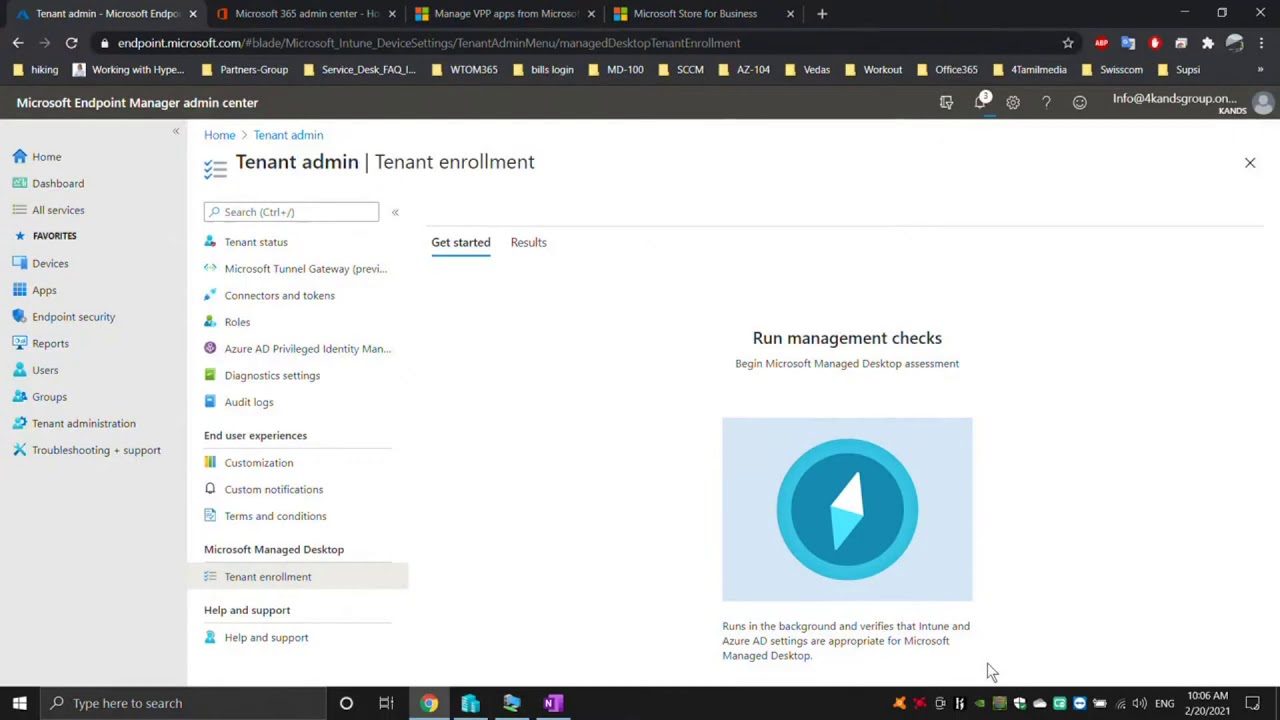Open Chrome from the taskbar
1280x720 pixels.
pos(429,703)
